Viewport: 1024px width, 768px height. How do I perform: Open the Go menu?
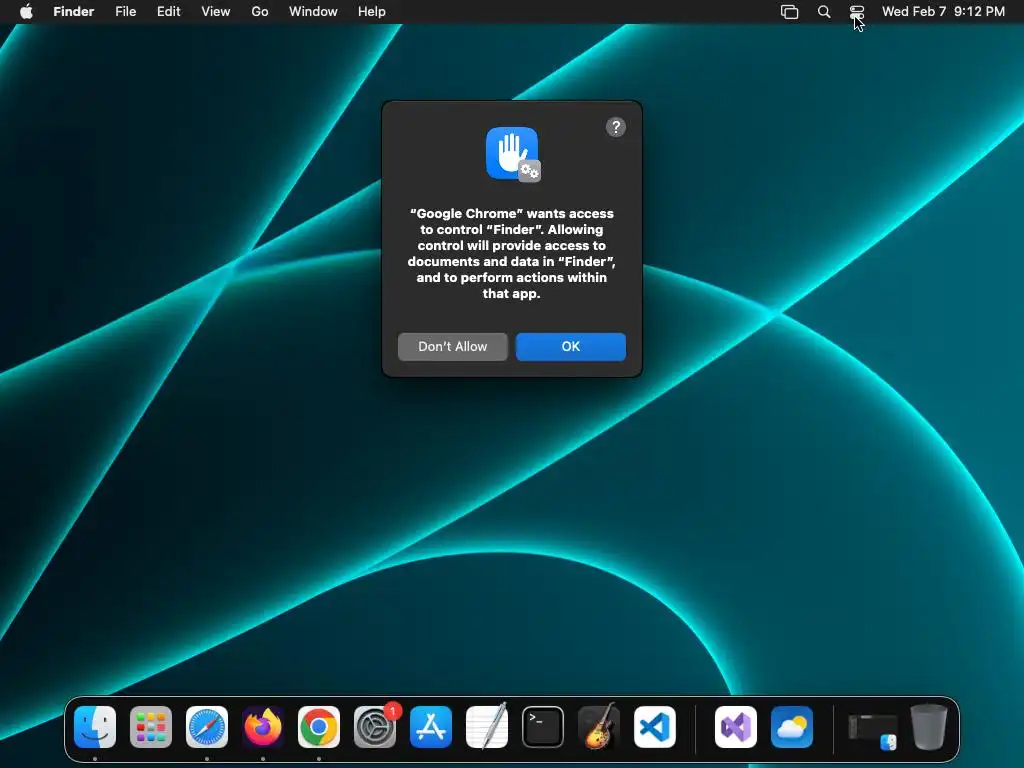(x=260, y=12)
